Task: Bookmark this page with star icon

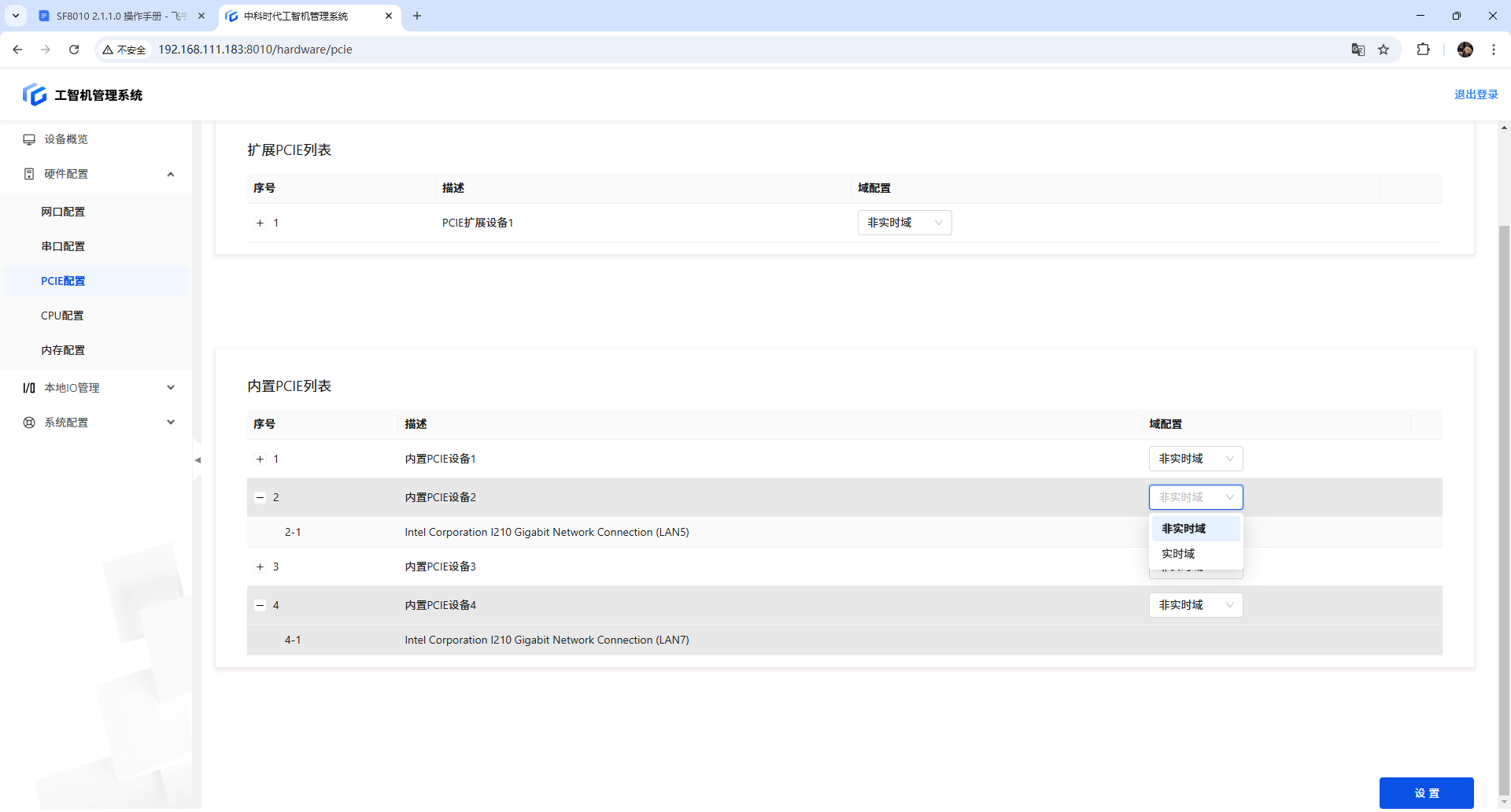Action: (x=1384, y=50)
